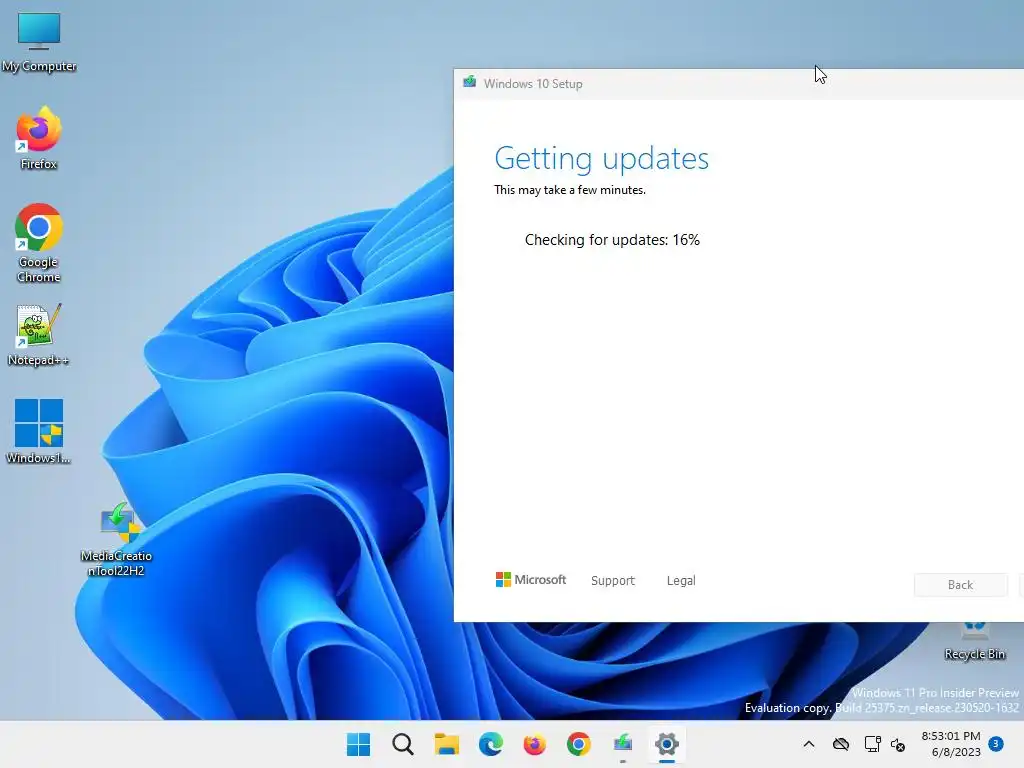Screen dimensions: 1024x768
Task: Open network status tray icon
Action: [x=872, y=744]
